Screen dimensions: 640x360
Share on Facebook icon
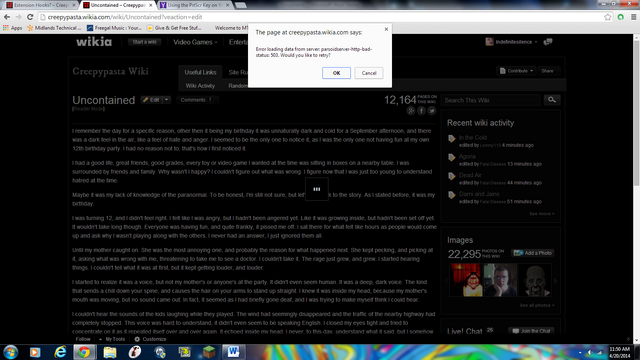[422, 111]
